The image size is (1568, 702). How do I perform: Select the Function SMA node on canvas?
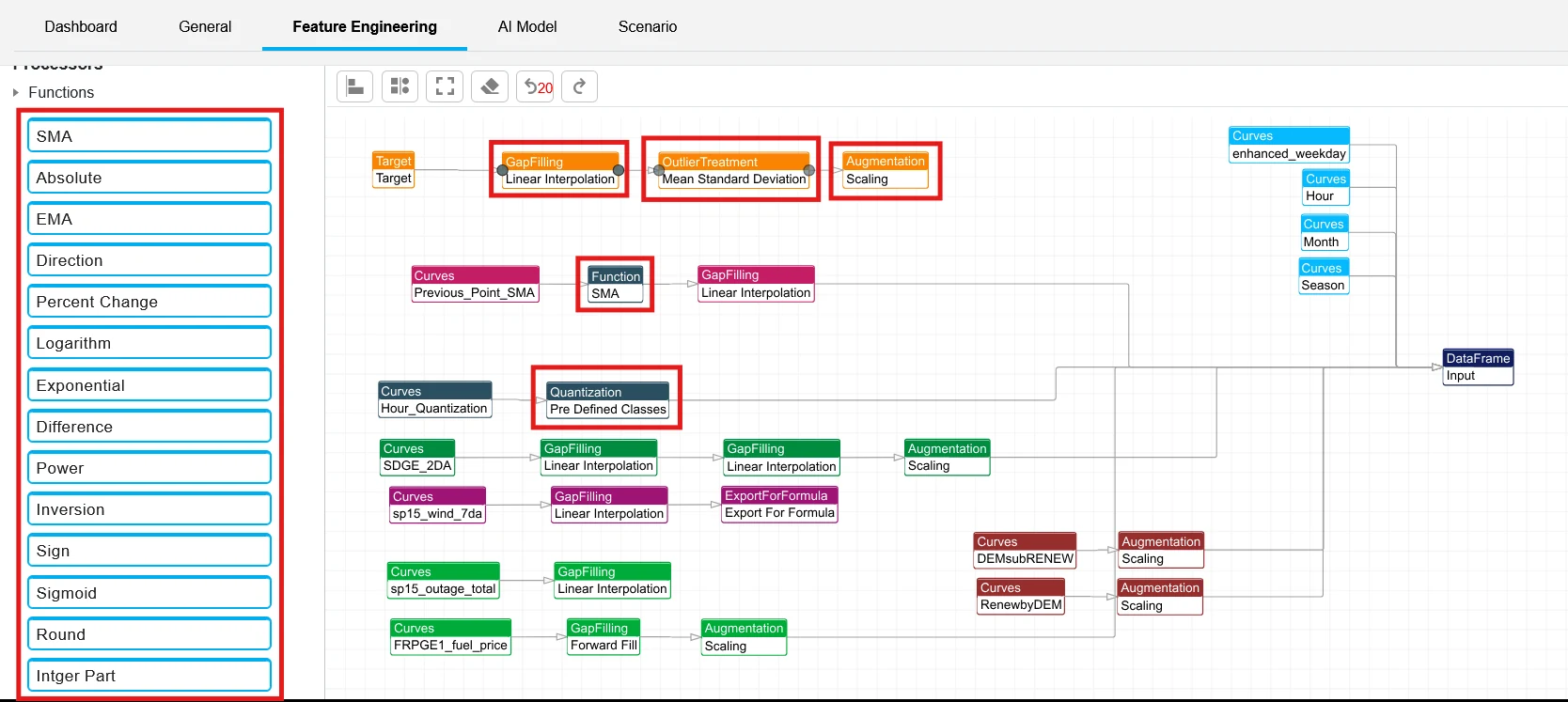point(616,285)
